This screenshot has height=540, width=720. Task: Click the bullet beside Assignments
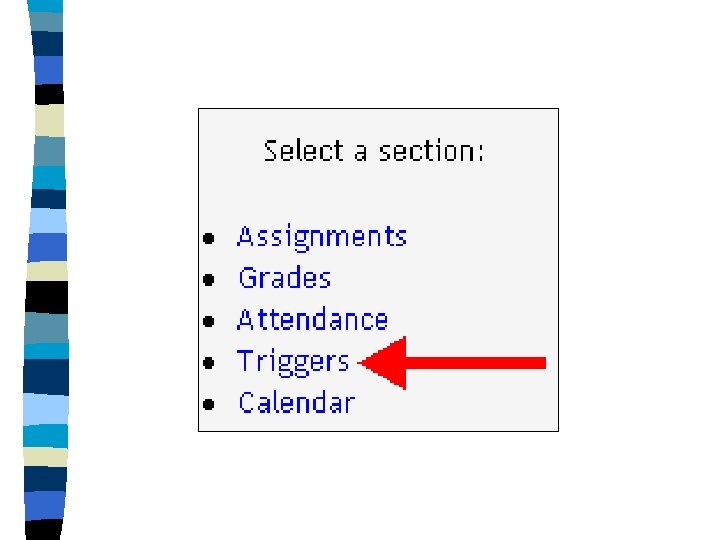point(208,239)
